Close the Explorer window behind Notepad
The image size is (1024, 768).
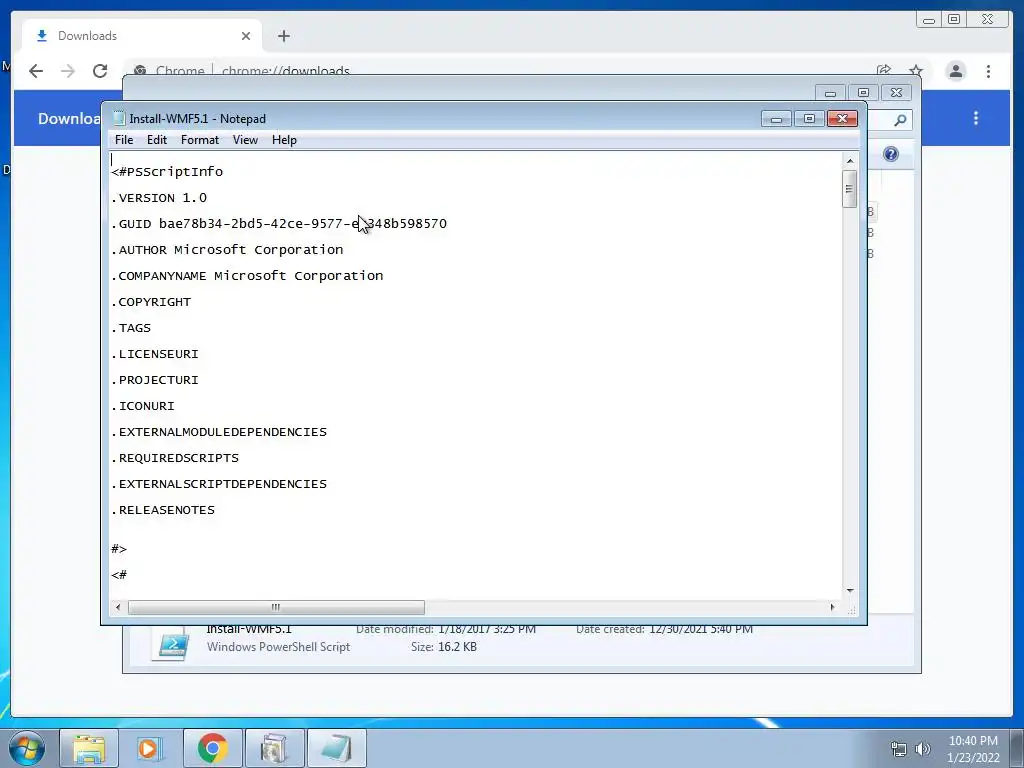coord(896,93)
